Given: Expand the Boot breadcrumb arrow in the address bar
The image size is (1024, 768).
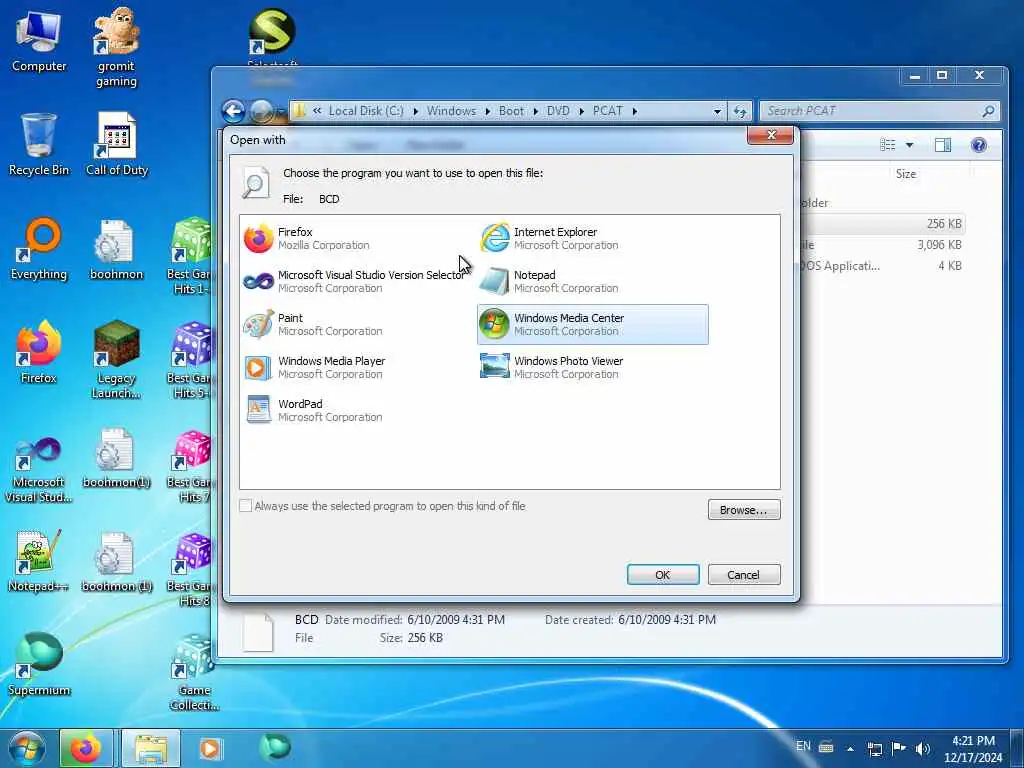Looking at the screenshot, I should point(535,111).
